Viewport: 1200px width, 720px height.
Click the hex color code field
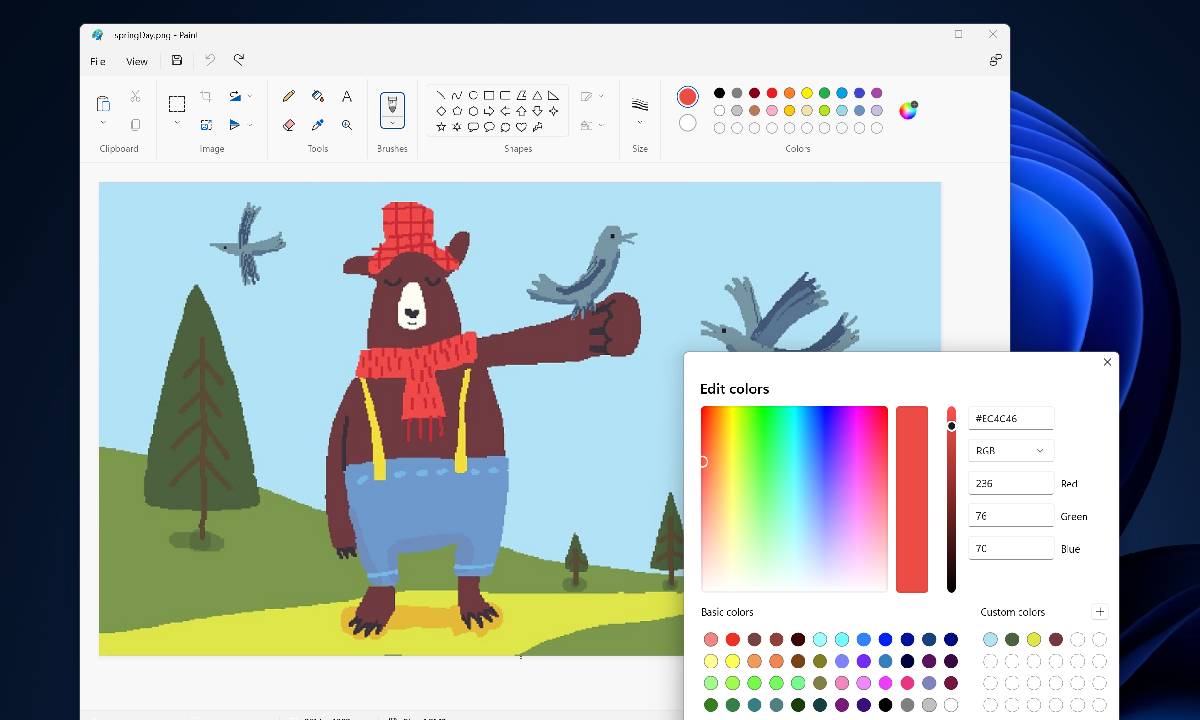click(1010, 418)
